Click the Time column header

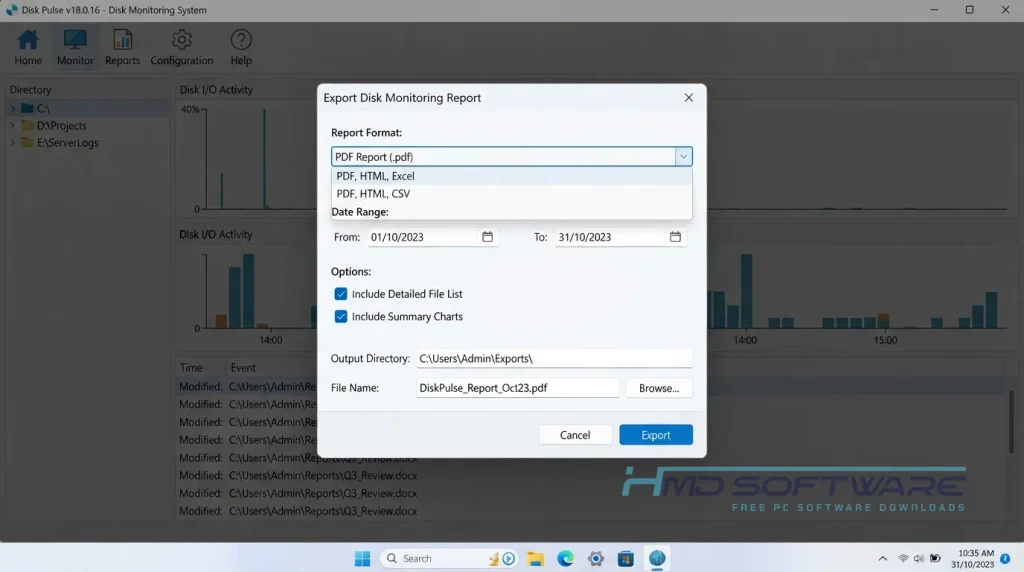(x=191, y=368)
